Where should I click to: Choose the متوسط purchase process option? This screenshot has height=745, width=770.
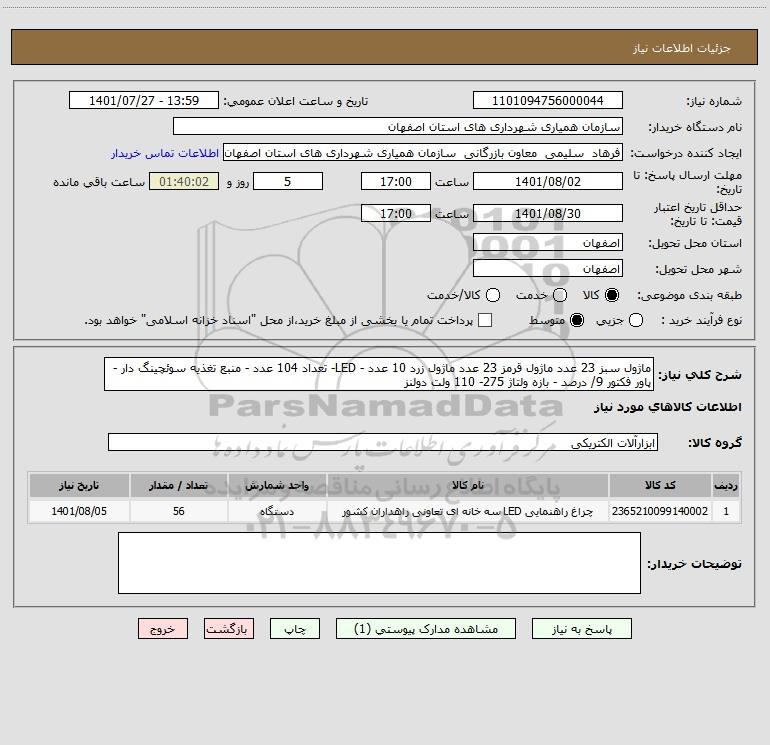pyautogui.click(x=577, y=321)
